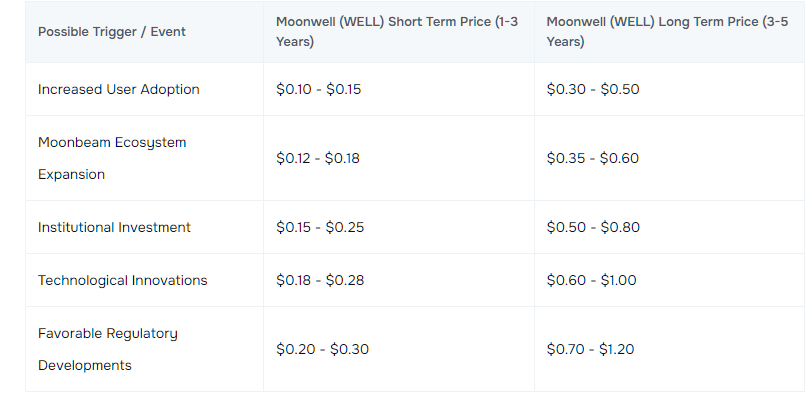Select the '$0.12 - $0.18' price range
The image size is (812, 403).
(318, 158)
